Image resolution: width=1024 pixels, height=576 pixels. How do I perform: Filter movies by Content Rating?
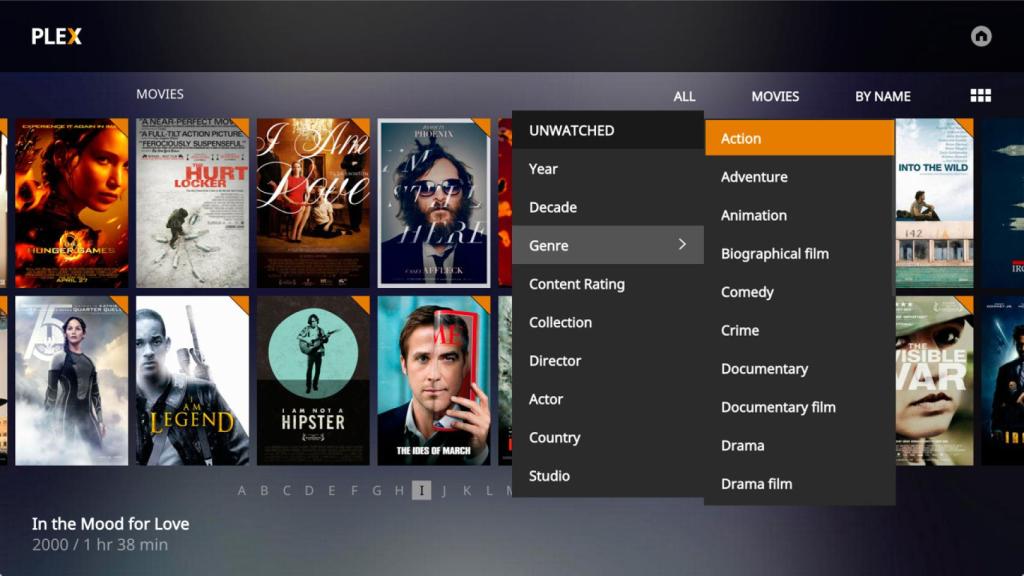pyautogui.click(x=577, y=284)
